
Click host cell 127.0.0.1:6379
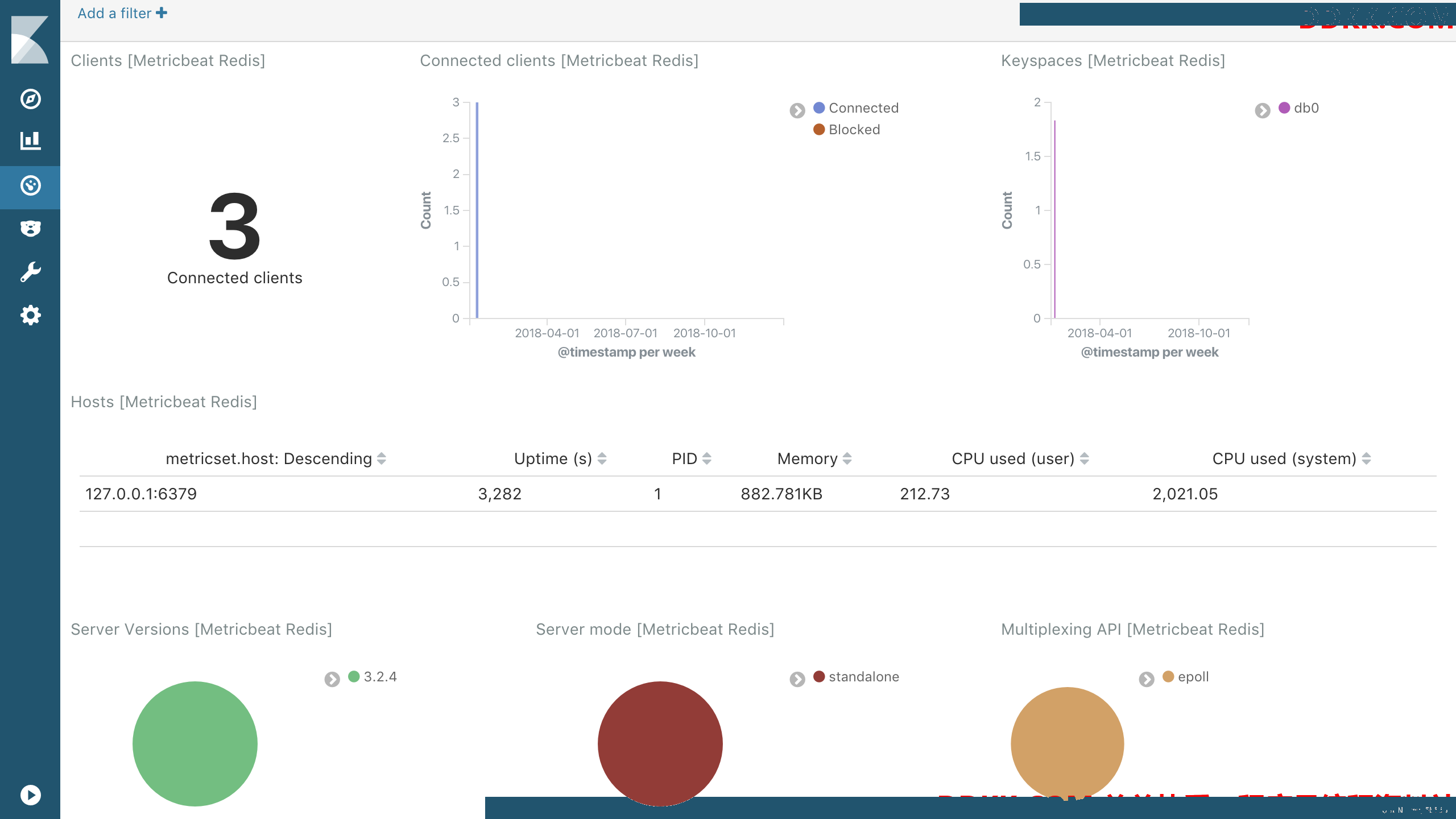point(141,494)
